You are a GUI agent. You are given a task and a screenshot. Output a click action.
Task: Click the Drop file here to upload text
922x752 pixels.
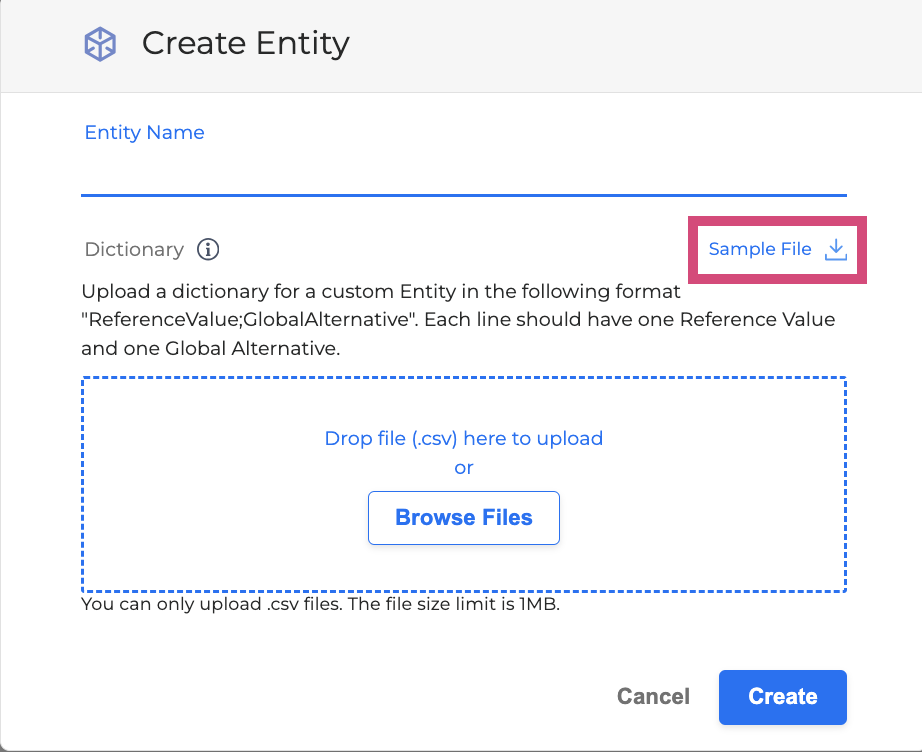click(463, 438)
